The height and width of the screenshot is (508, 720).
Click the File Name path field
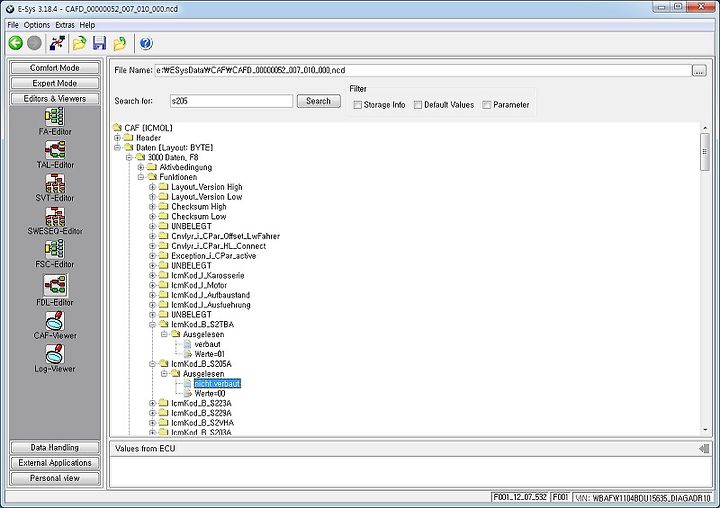pyautogui.click(x=422, y=70)
